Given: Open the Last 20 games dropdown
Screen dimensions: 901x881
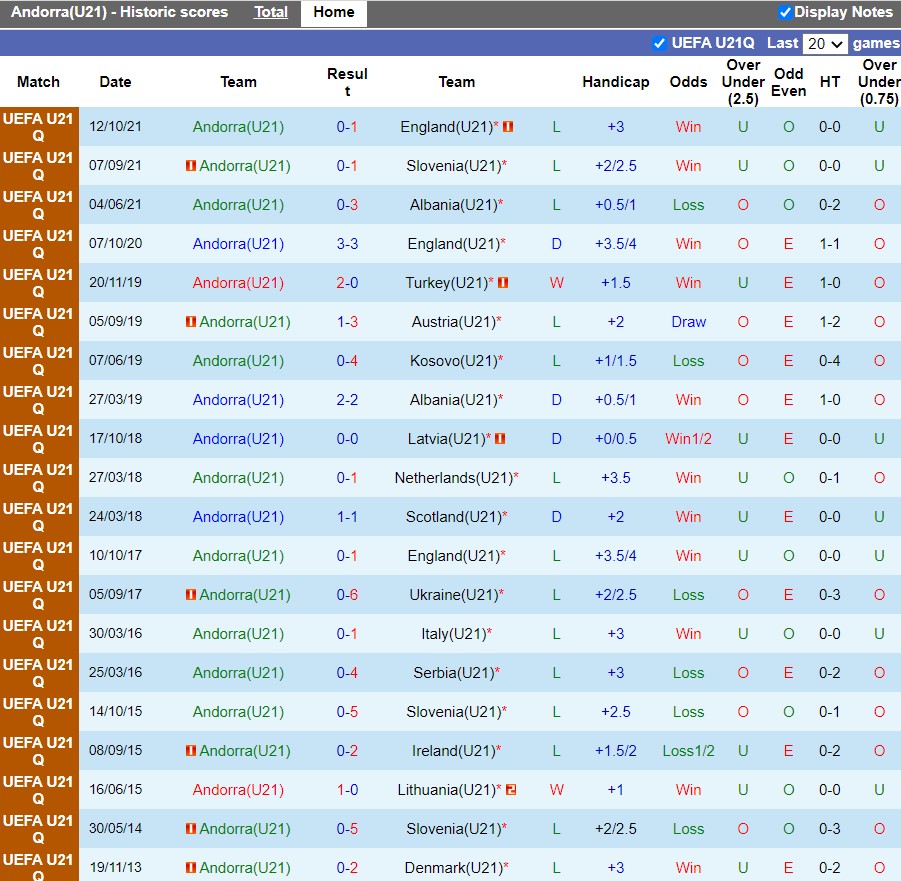Looking at the screenshot, I should coord(826,44).
